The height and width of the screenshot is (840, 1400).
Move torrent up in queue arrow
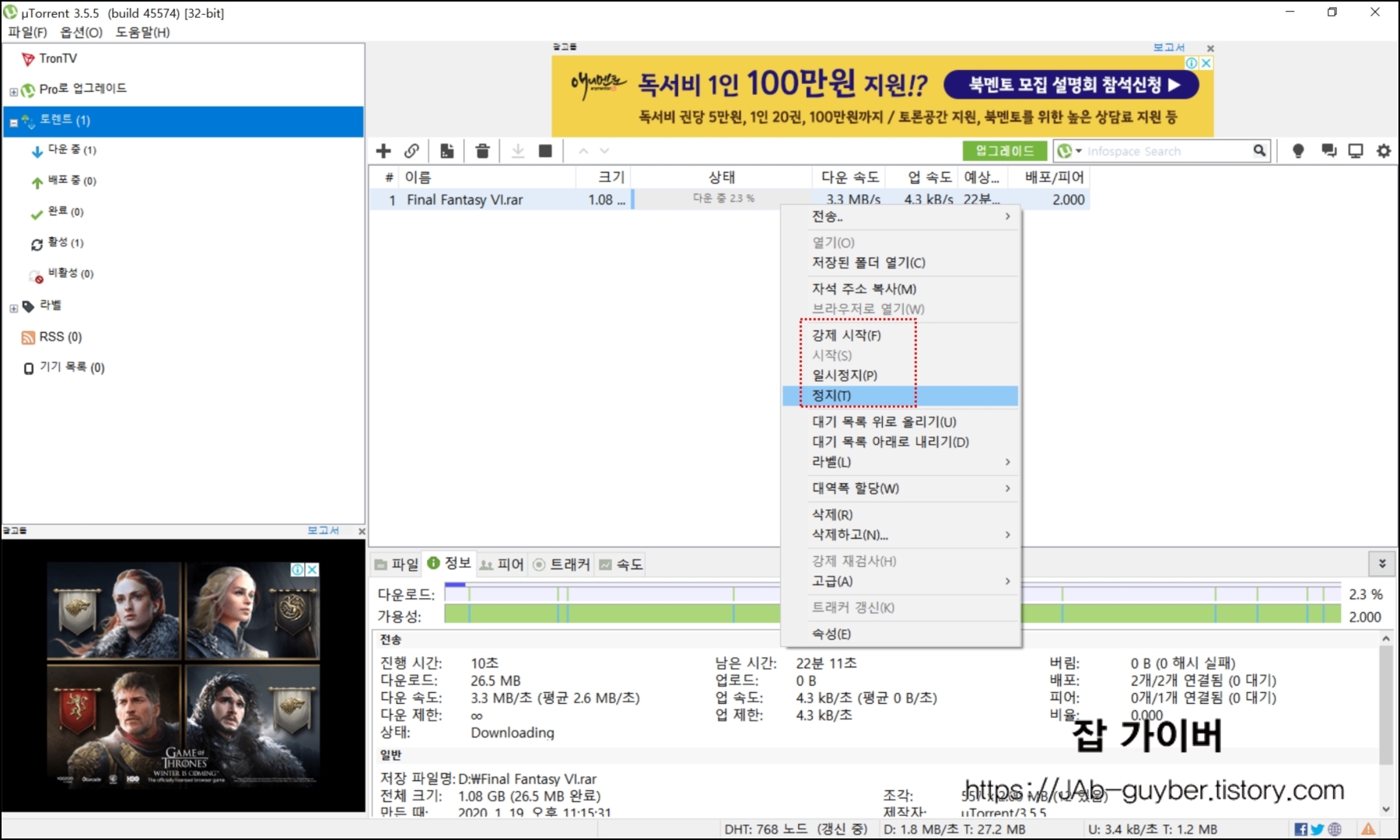coord(583,151)
